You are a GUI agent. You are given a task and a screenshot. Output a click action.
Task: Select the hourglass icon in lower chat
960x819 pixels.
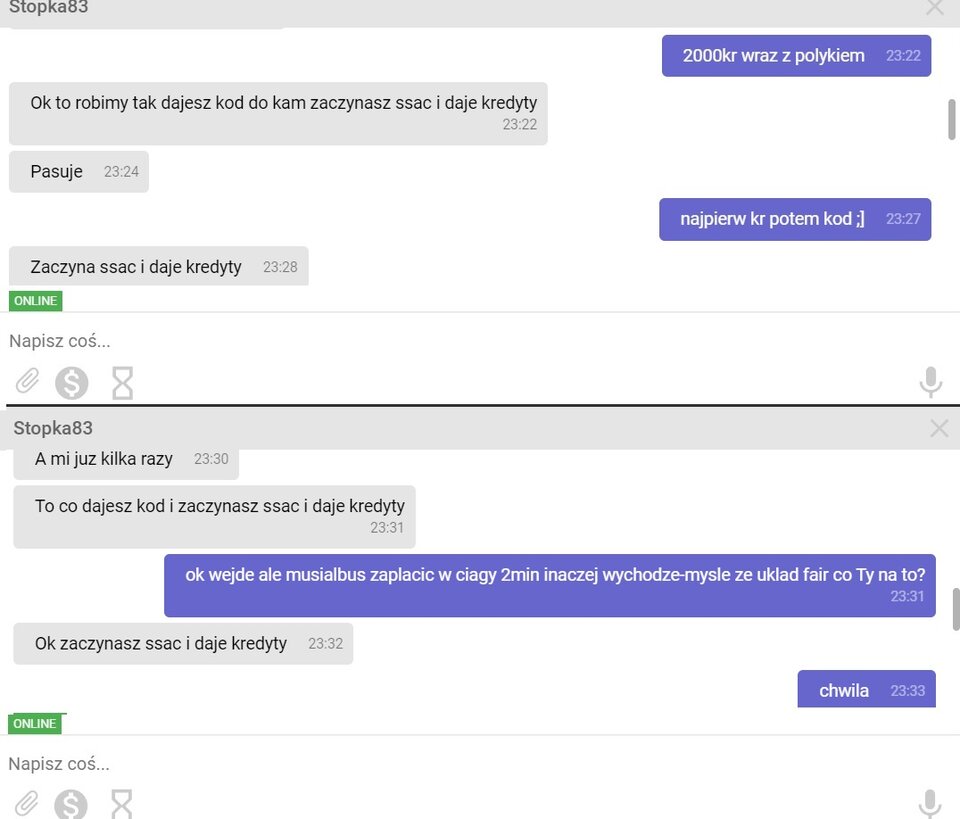click(122, 804)
